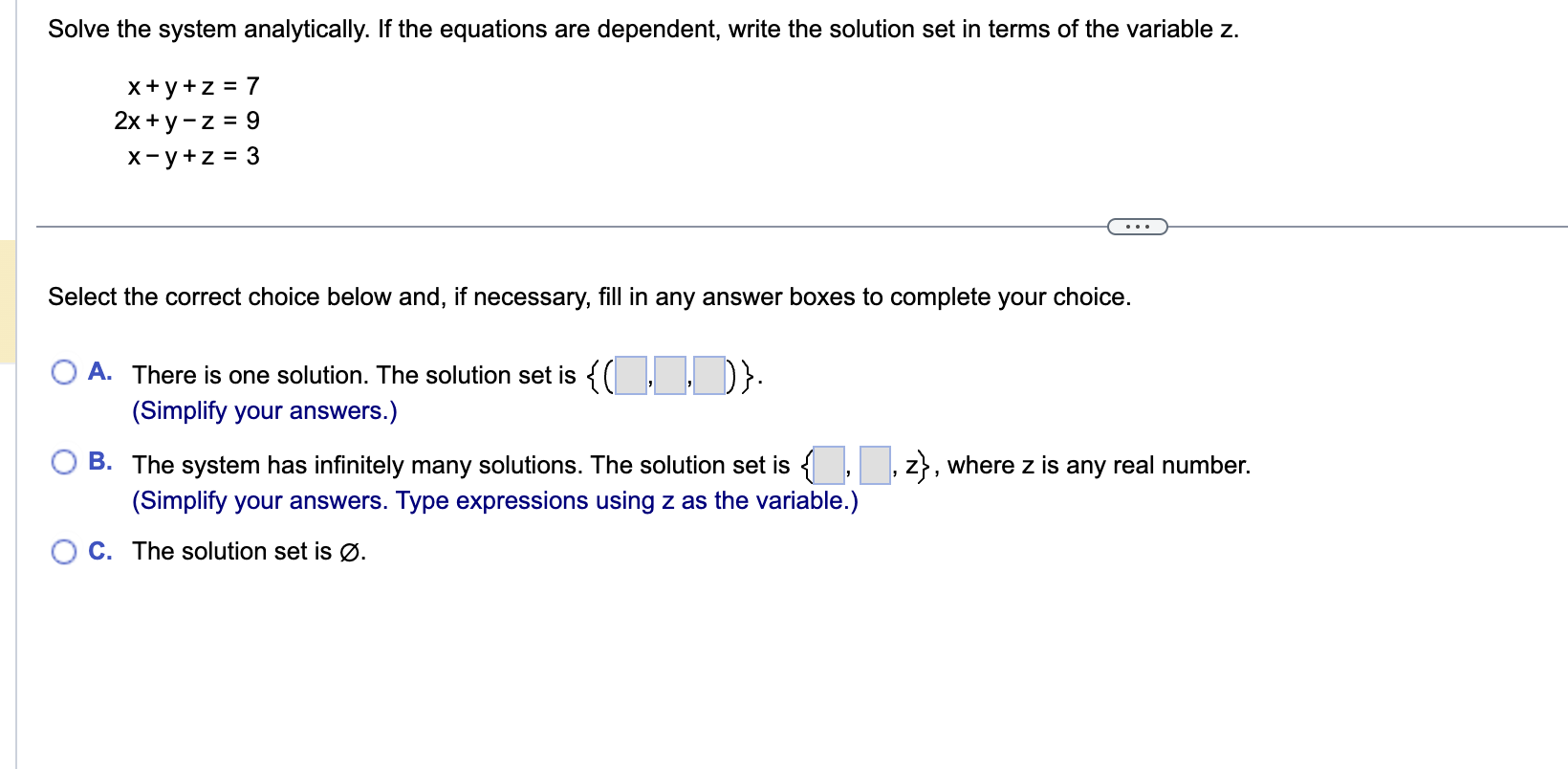Click the equation 2x + y − z = 9
This screenshot has width=1568, height=769.
(x=185, y=121)
